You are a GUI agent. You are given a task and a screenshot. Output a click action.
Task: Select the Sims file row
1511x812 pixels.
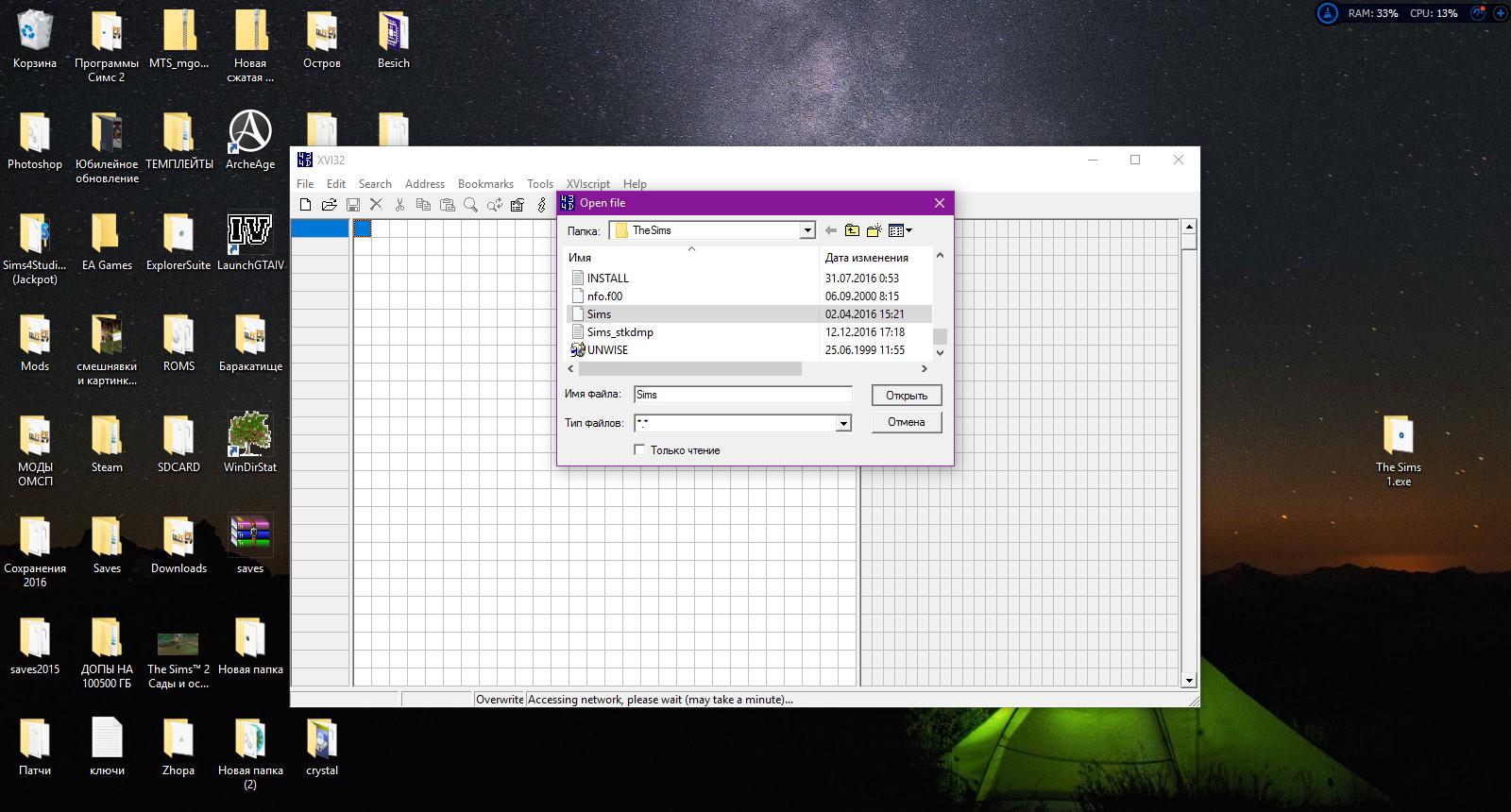tap(749, 314)
